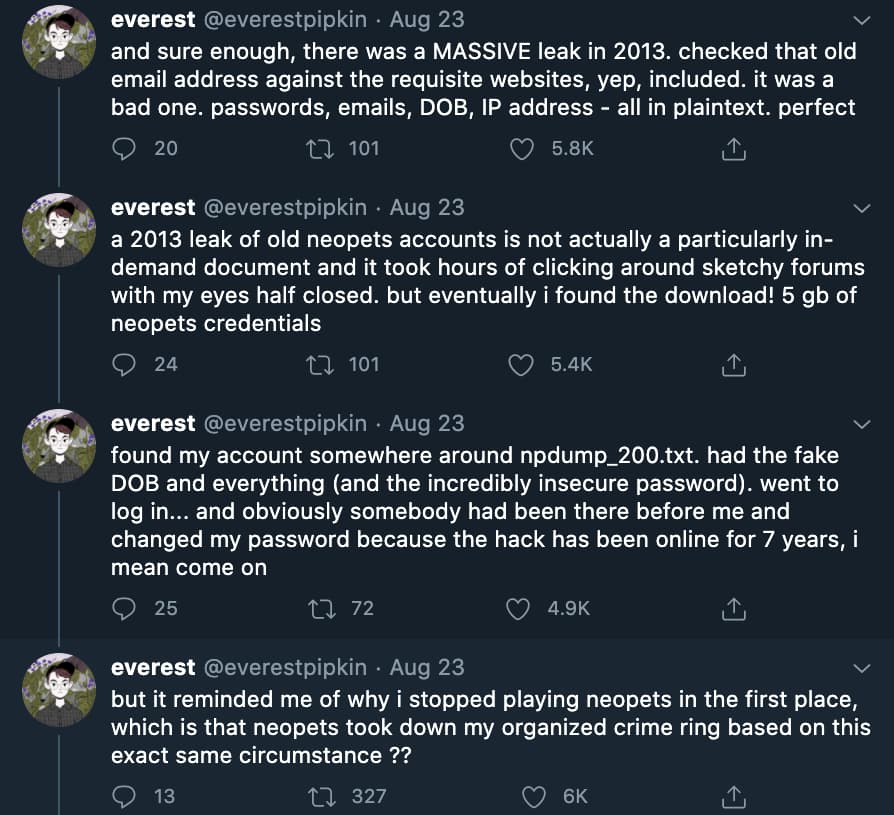Expand options chevron on sketchy forums tweet
894x815 pixels.
(860, 208)
